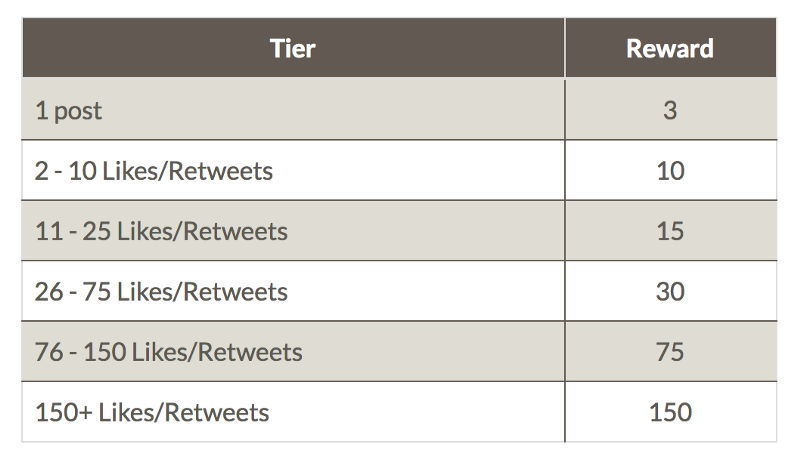This screenshot has width=800, height=459.
Task: Click the word Retweets in 11 - 25 row
Action: click(235, 231)
